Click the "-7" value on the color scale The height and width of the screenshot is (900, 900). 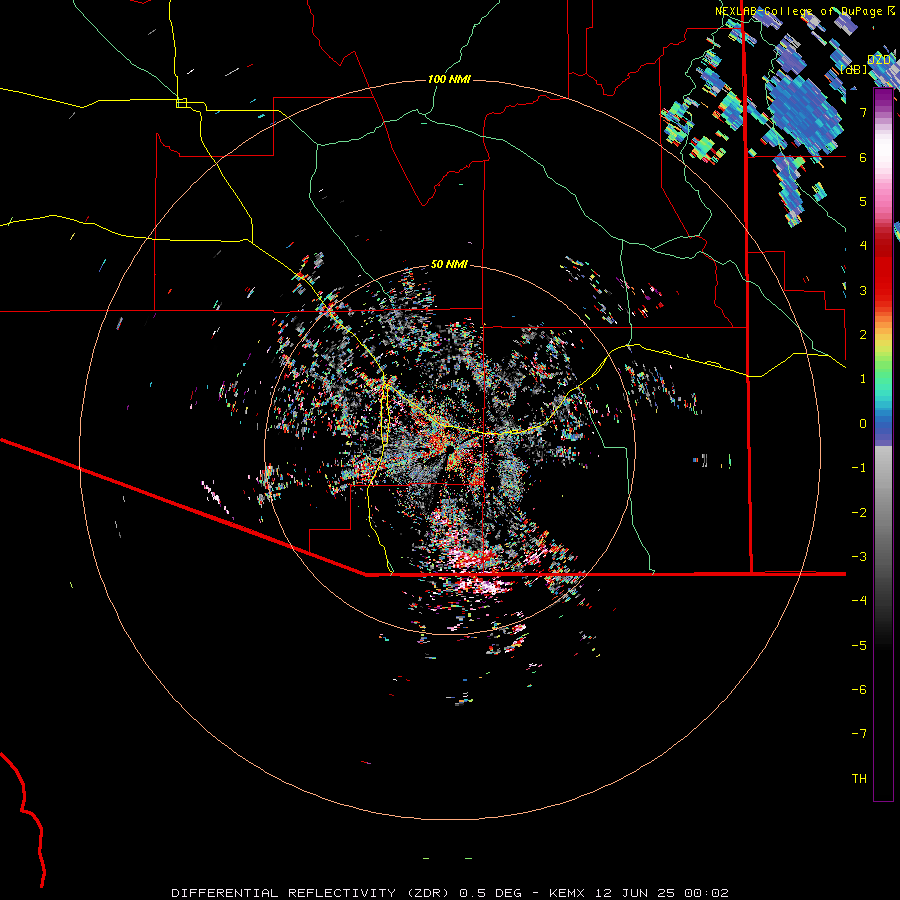click(x=859, y=734)
